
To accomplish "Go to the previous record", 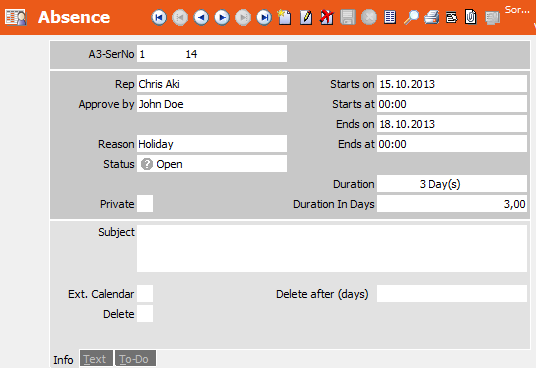I will point(201,17).
